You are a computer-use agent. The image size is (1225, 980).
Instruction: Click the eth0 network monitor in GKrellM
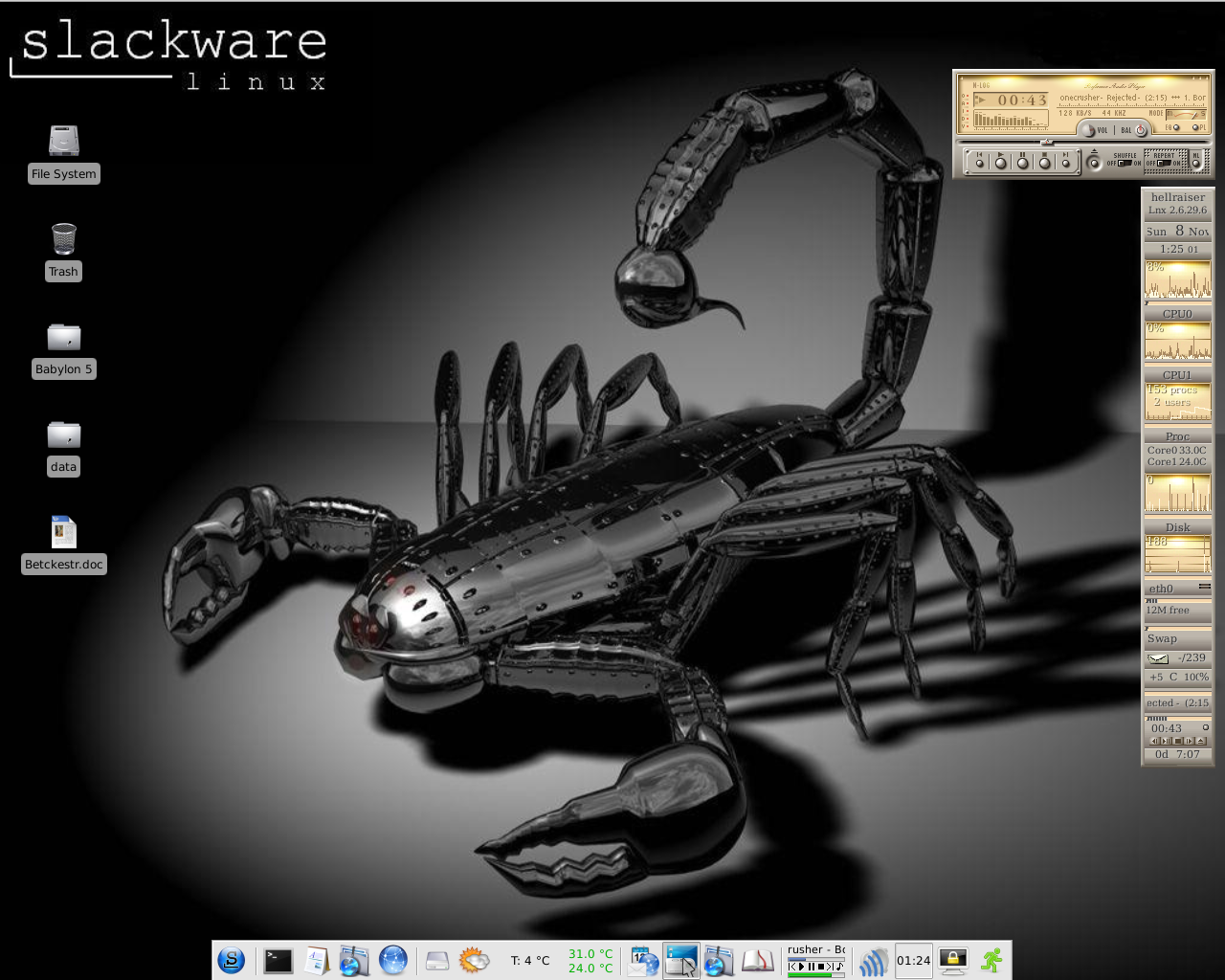click(x=1178, y=589)
